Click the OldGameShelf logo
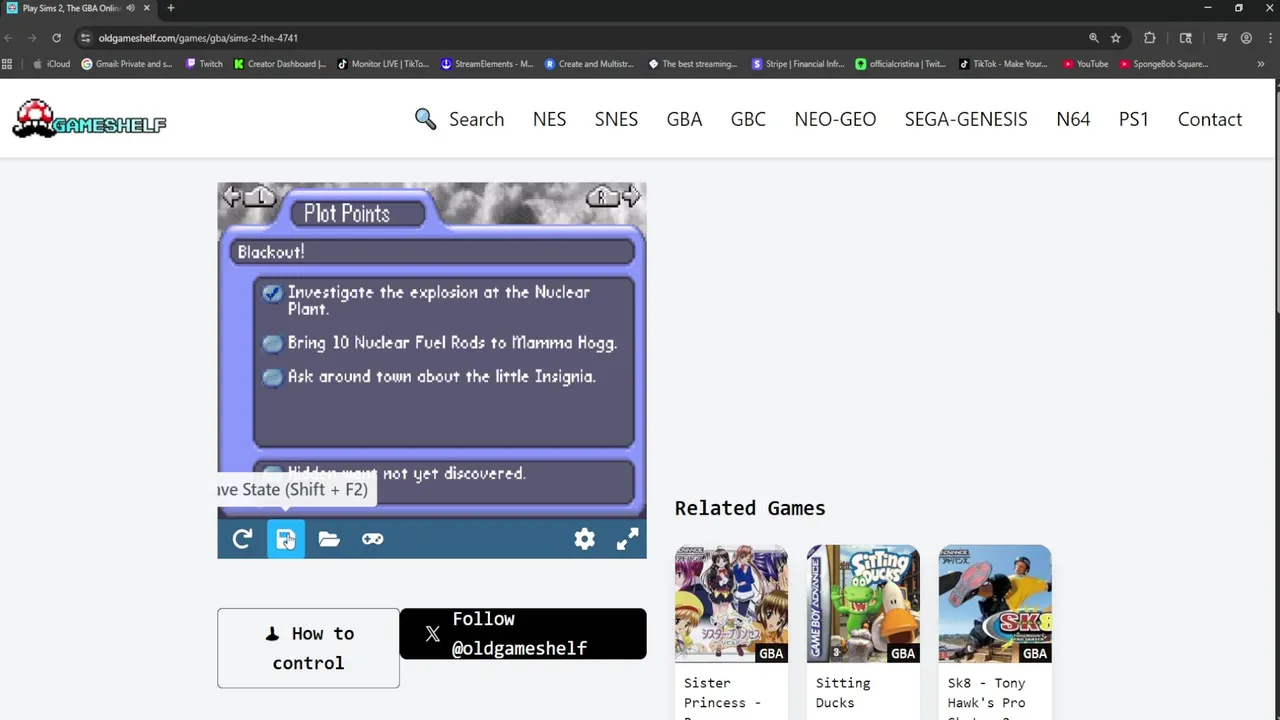The image size is (1280, 720). [x=89, y=119]
